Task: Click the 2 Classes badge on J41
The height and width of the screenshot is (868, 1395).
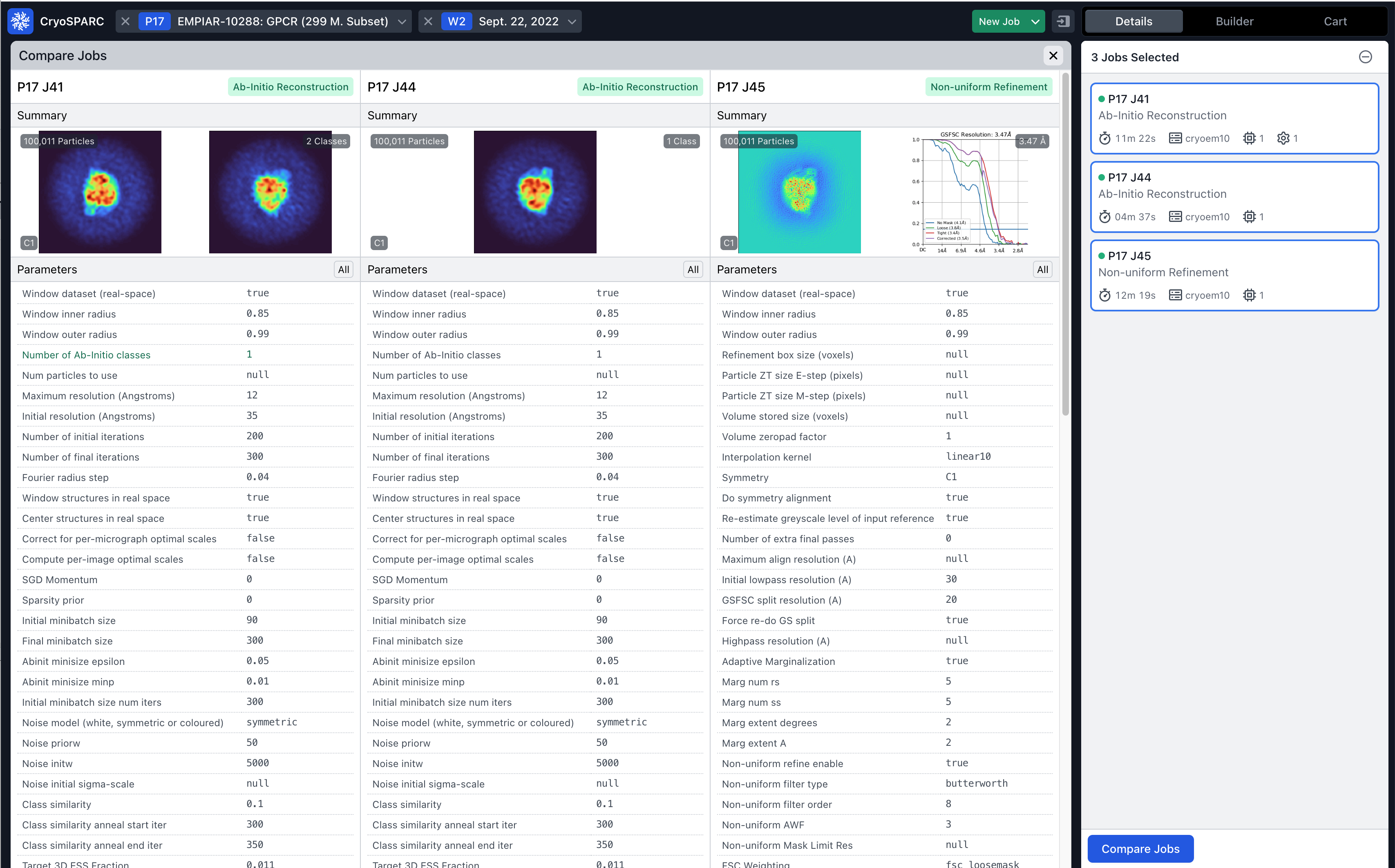Action: [326, 141]
